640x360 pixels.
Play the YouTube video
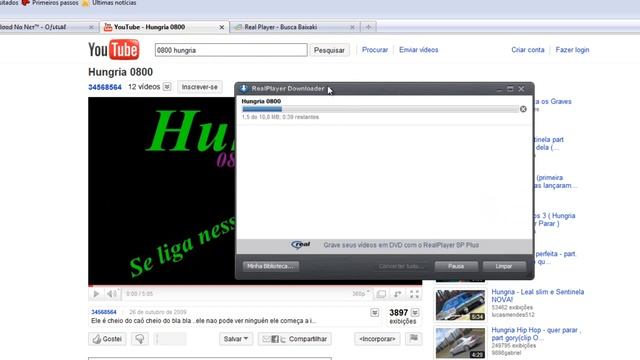[x=96, y=294]
